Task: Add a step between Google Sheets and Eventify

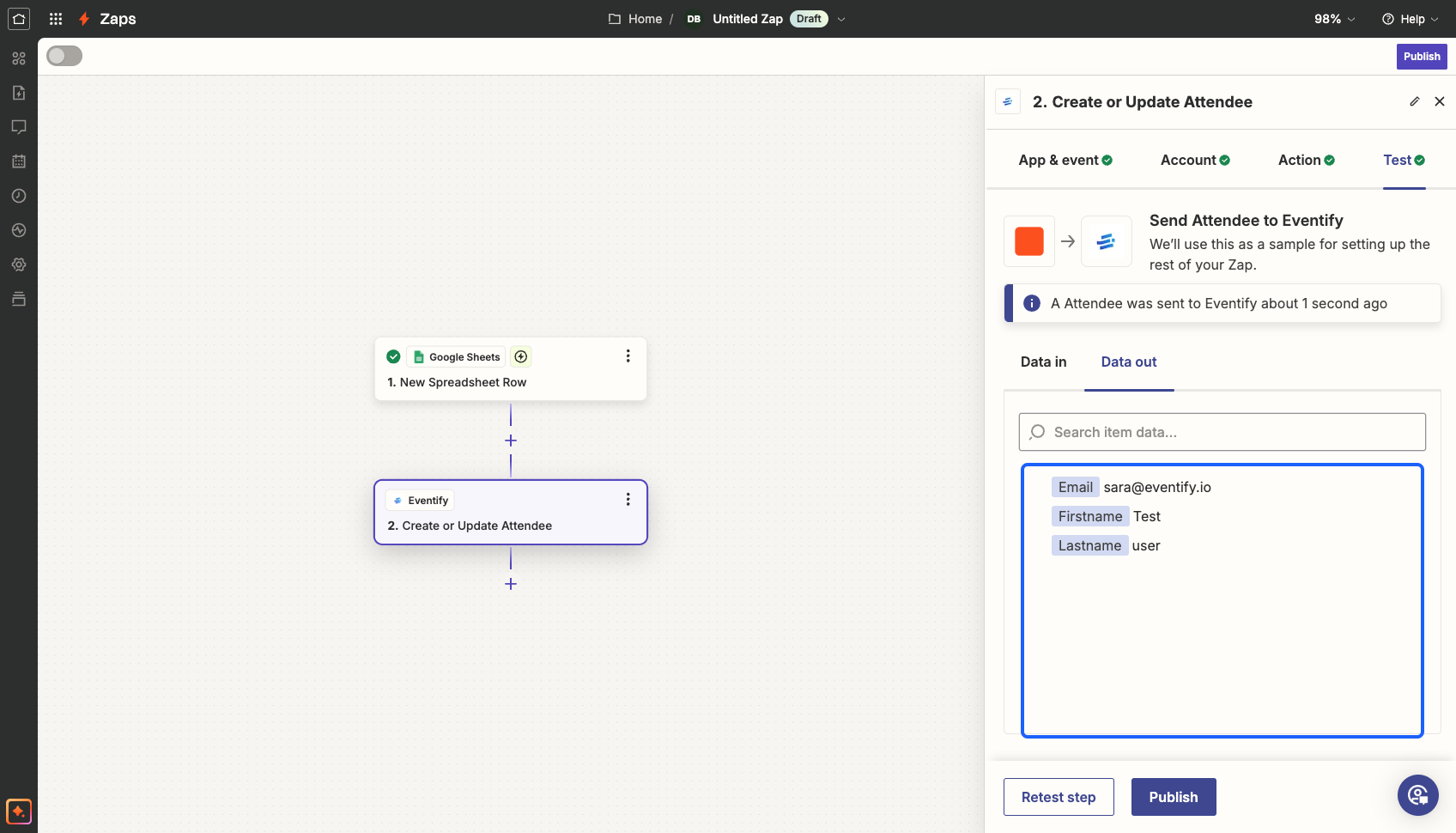Action: (511, 441)
